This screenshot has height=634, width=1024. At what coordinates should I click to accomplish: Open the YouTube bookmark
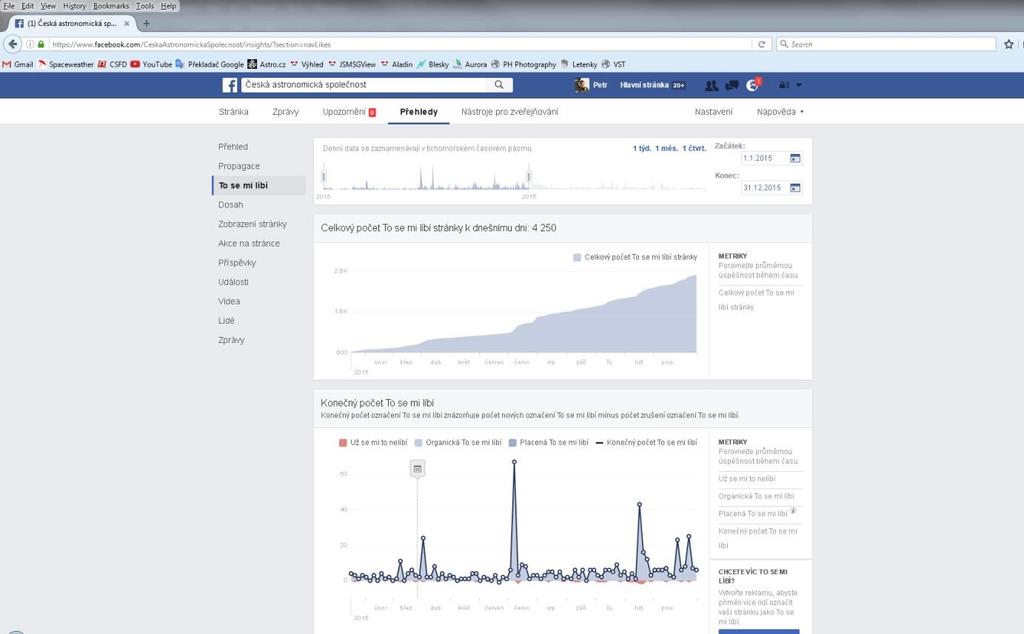[151, 64]
